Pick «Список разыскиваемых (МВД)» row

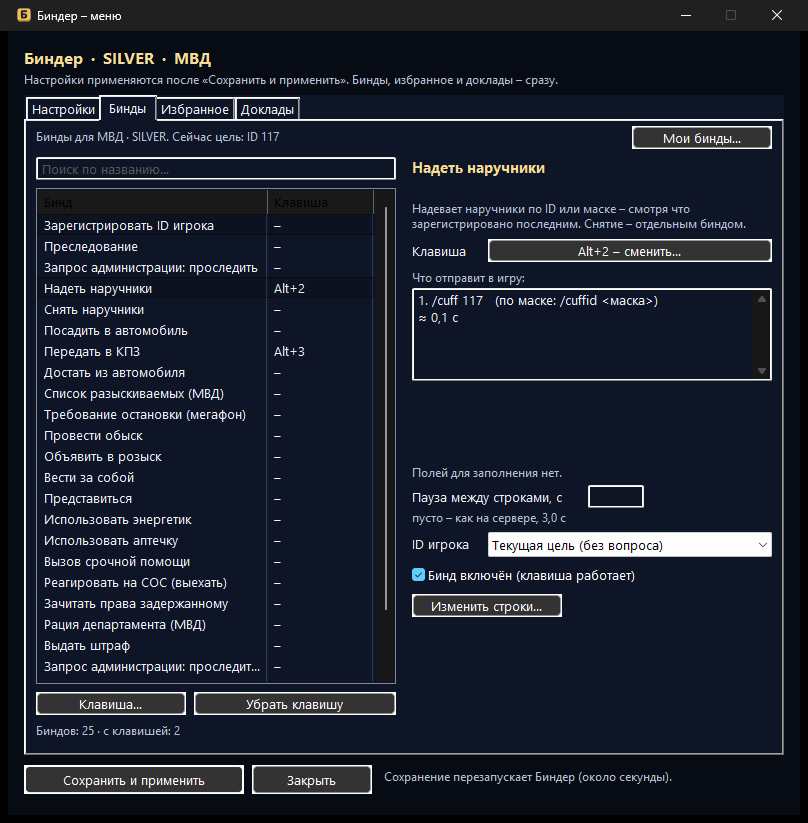(x=205, y=394)
